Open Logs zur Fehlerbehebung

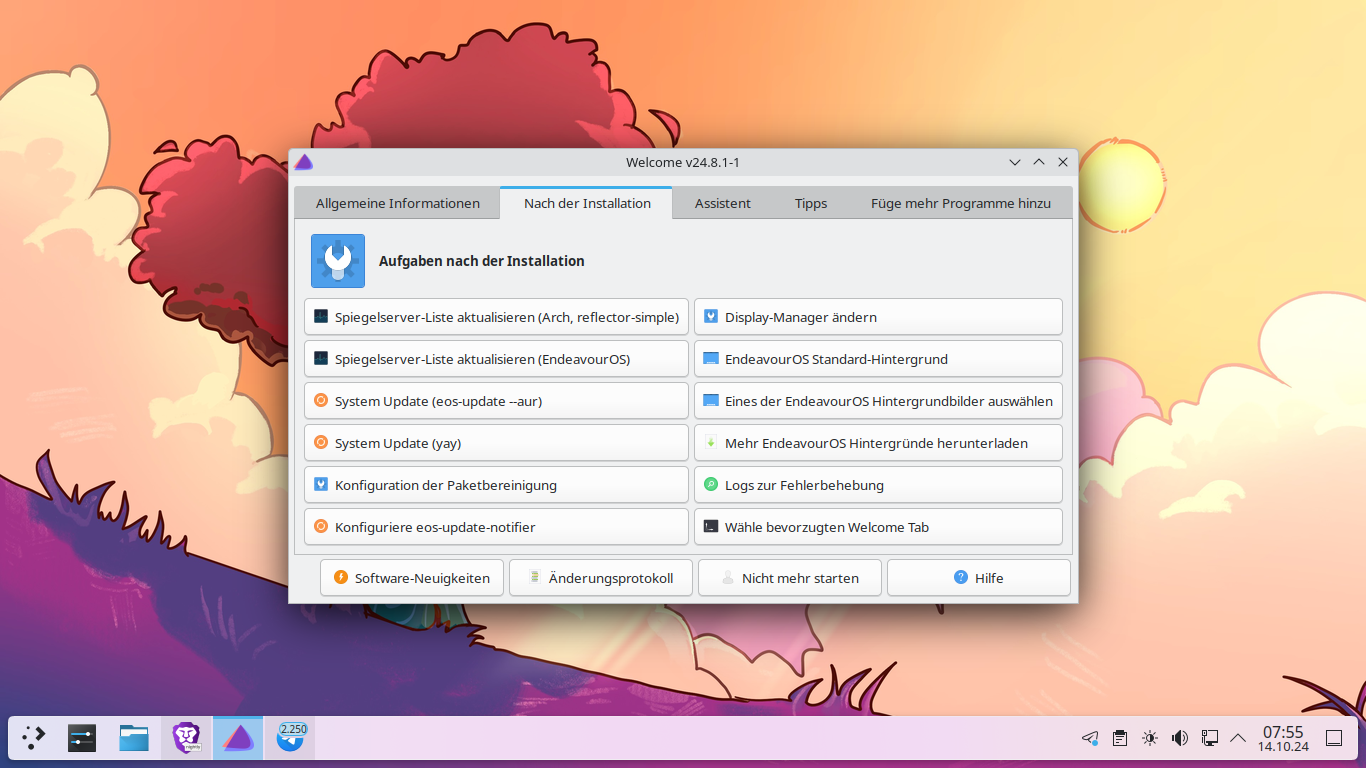pos(878,485)
